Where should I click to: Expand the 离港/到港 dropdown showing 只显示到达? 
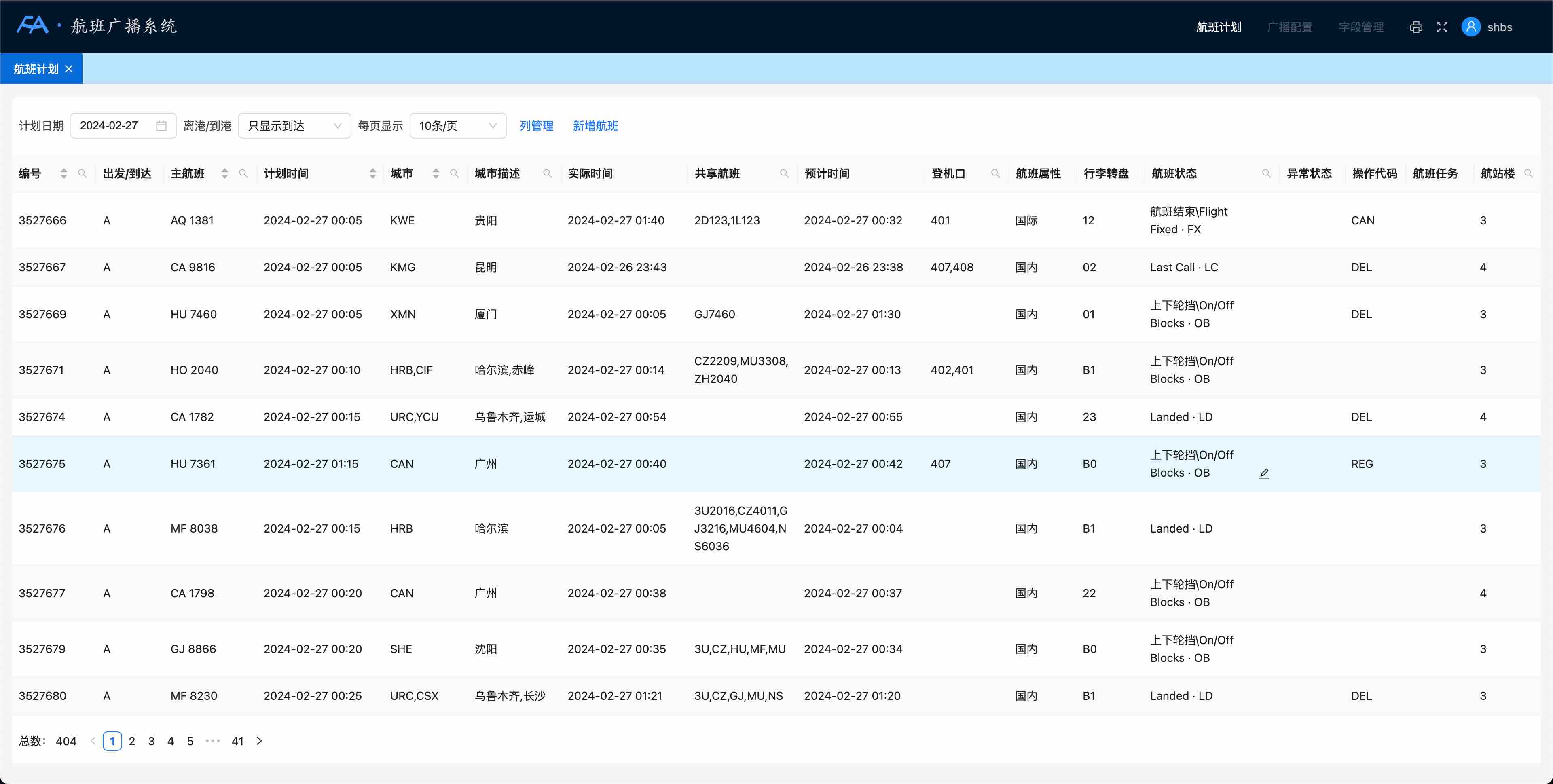294,126
